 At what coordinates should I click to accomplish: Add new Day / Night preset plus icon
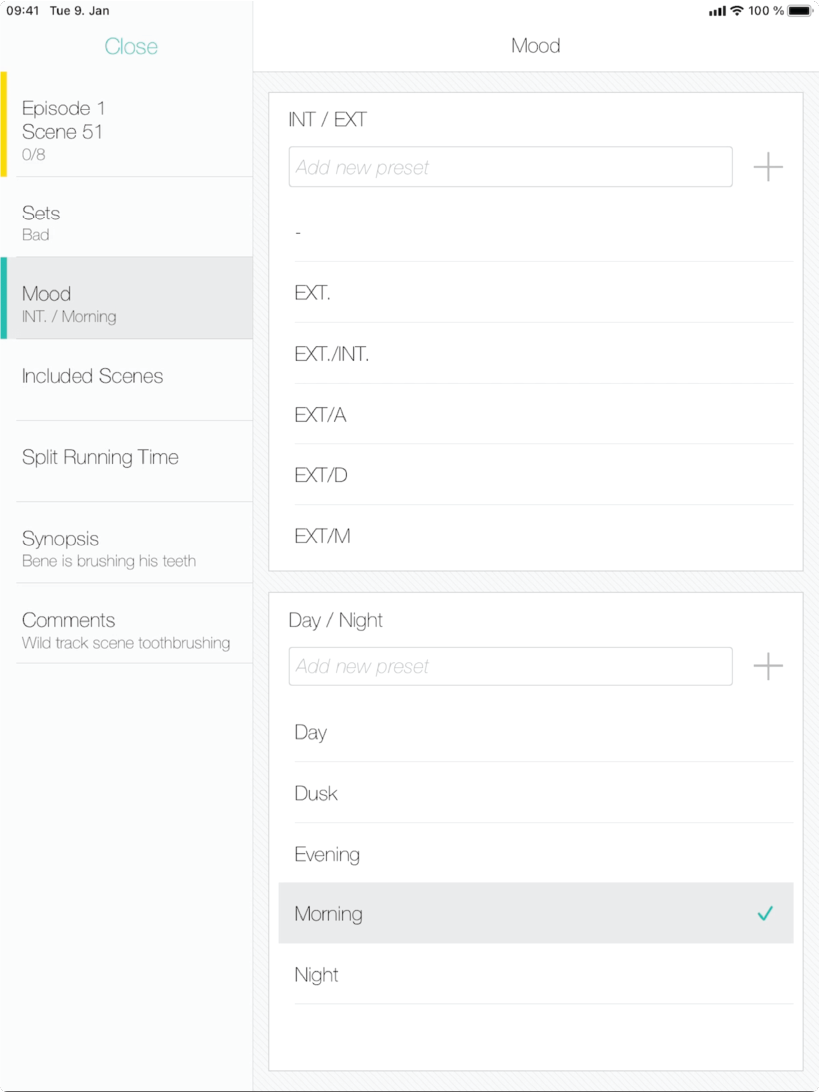point(768,666)
